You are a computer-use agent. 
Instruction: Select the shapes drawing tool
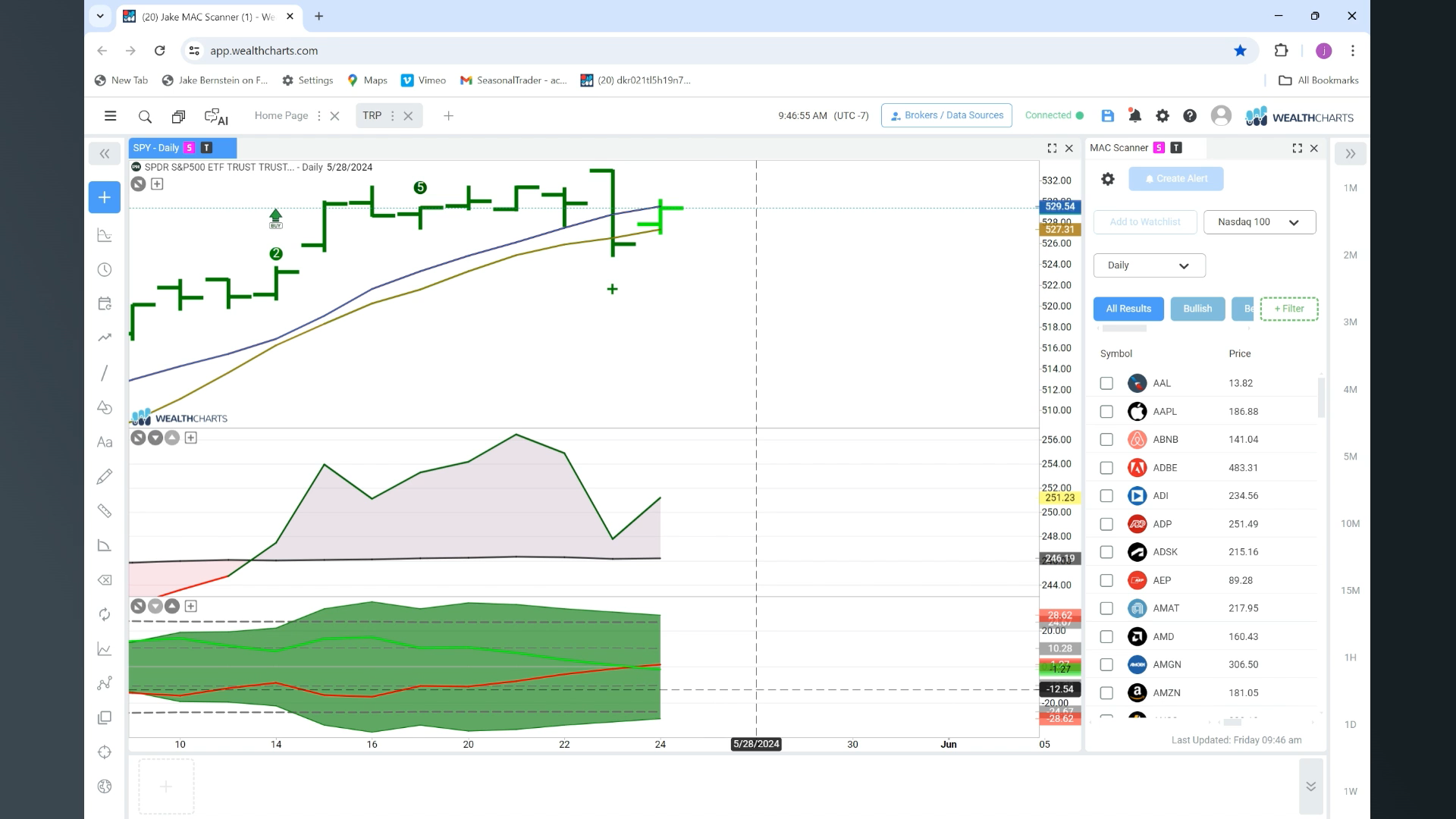pos(105,407)
